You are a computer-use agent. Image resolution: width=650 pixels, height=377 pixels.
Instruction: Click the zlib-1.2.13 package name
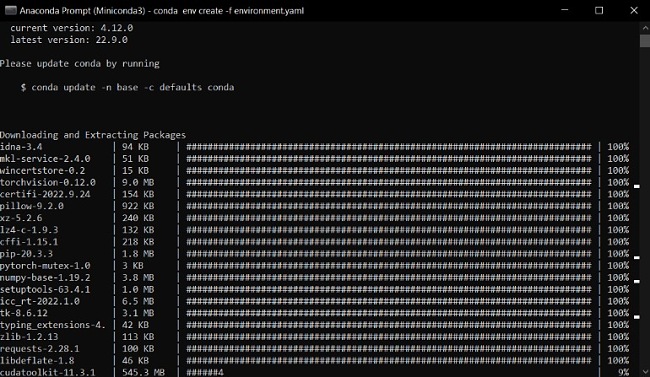click(x=29, y=337)
